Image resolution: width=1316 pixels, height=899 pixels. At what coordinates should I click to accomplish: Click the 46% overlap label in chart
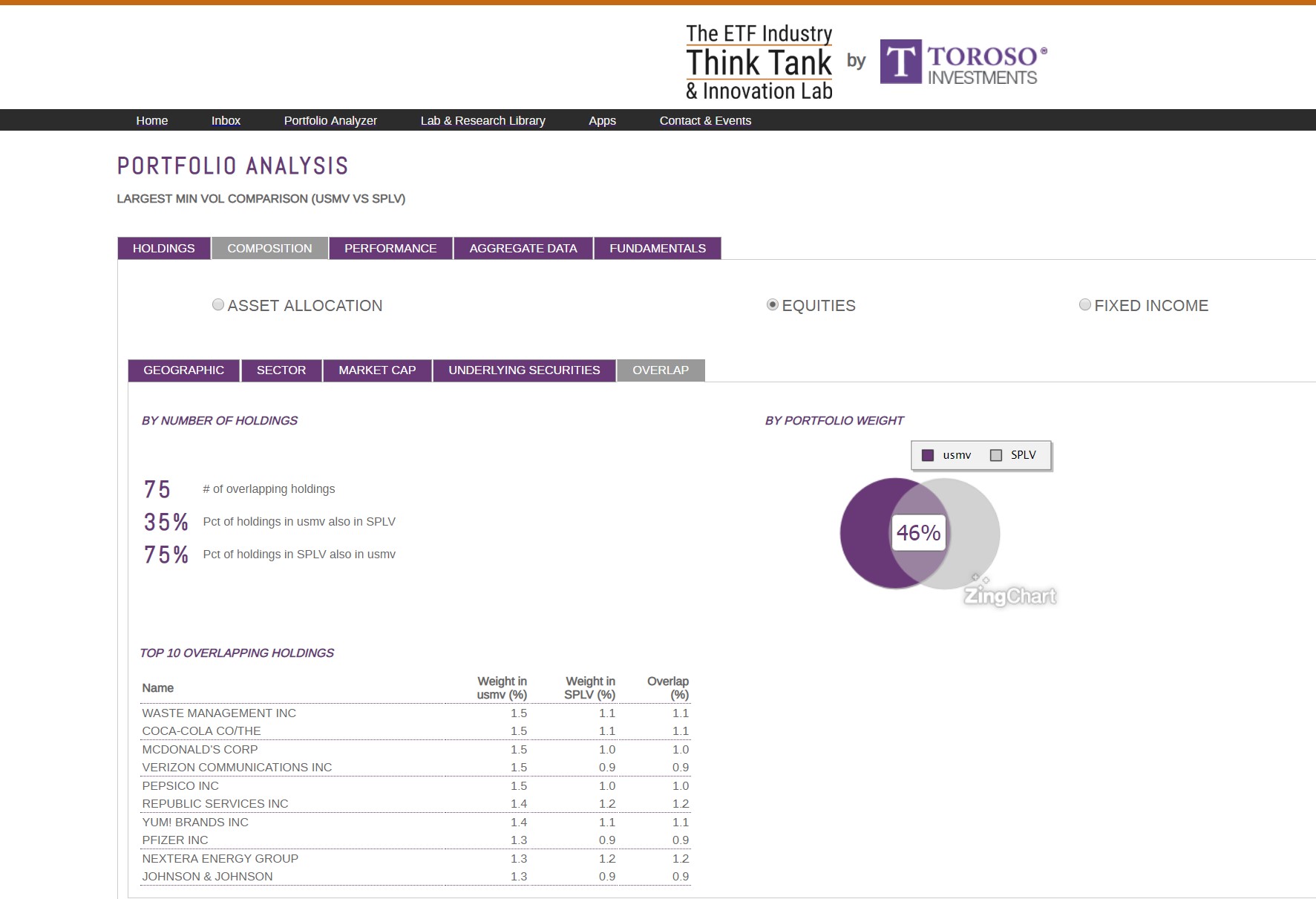919,532
